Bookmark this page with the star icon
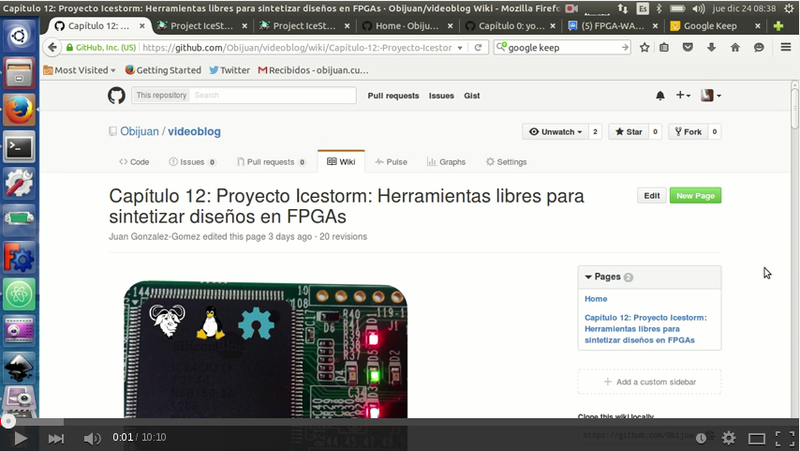800x451 pixels. [x=645, y=47]
